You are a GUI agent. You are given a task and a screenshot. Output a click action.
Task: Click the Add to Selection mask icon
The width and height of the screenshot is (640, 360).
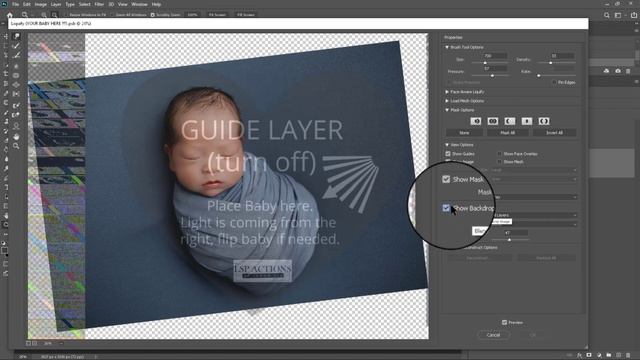(493, 121)
